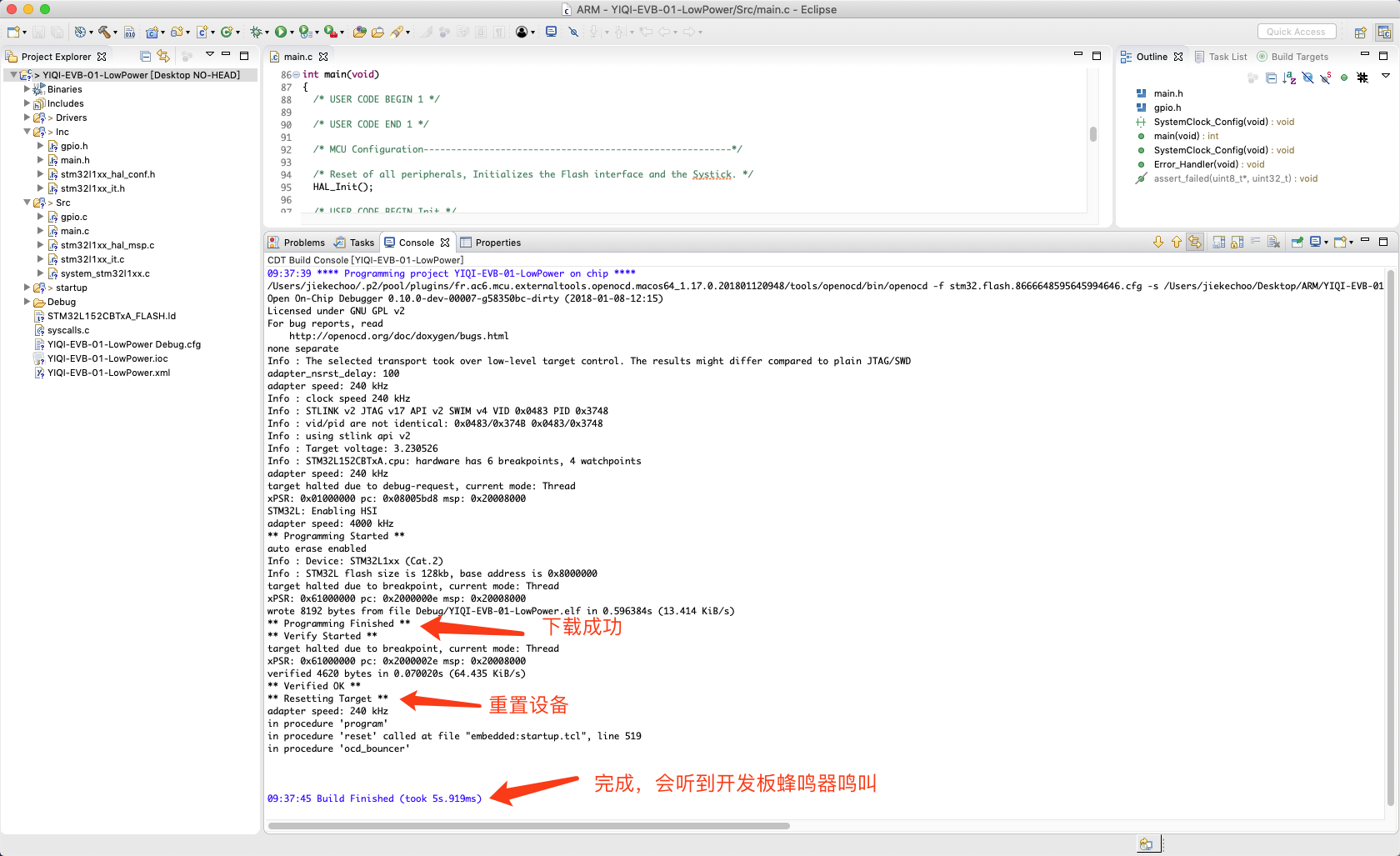Click the Quick Access search field

point(1296,32)
